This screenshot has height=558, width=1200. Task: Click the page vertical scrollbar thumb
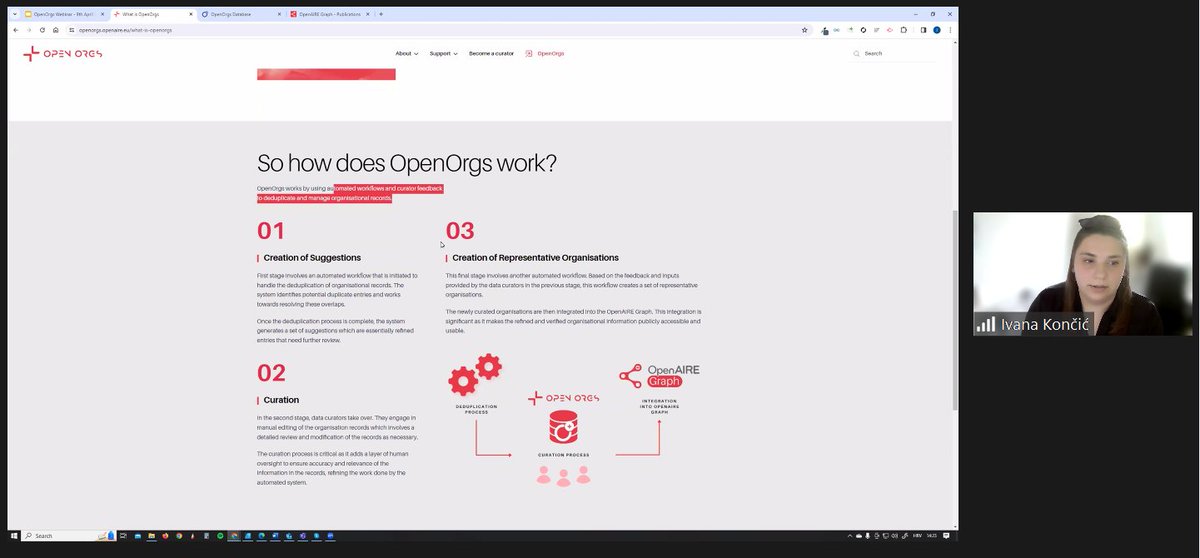(954, 310)
